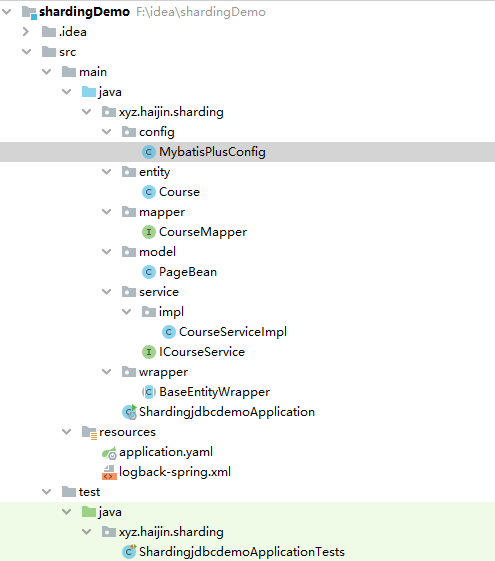Click the application.yaml Spring config icon
The image size is (495, 561).
click(x=109, y=453)
